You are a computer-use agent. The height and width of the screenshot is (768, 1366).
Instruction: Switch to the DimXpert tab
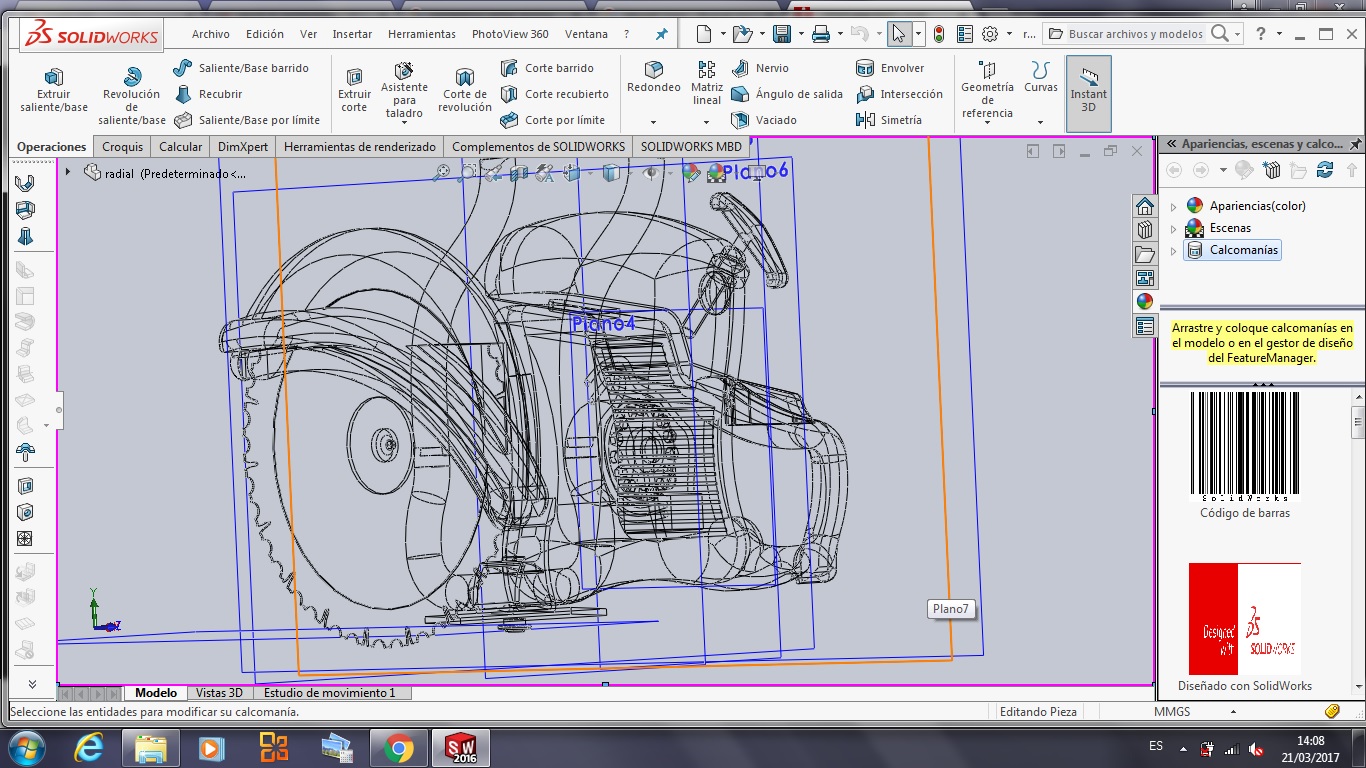243,146
